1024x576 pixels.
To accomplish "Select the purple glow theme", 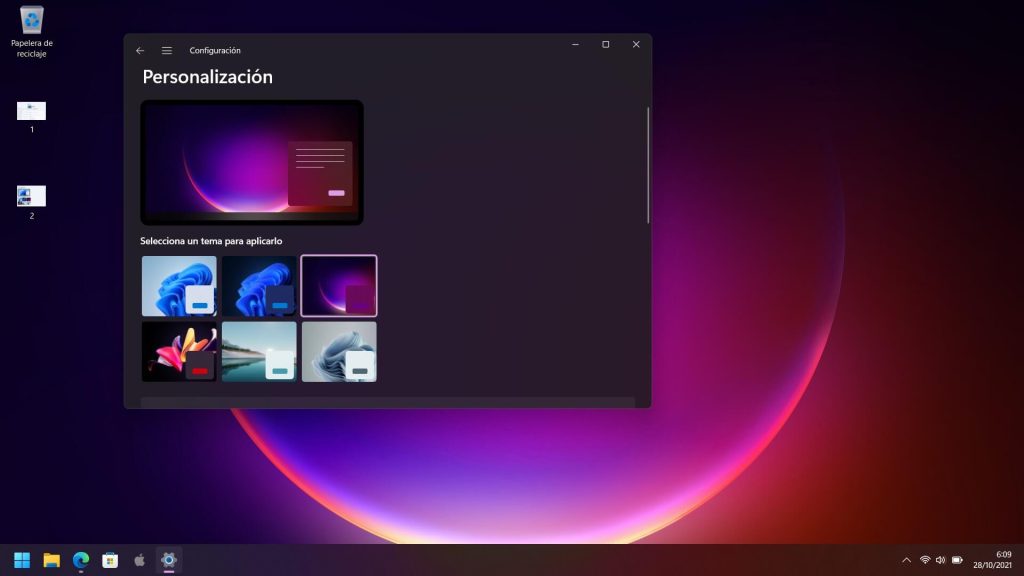I will pyautogui.click(x=339, y=286).
